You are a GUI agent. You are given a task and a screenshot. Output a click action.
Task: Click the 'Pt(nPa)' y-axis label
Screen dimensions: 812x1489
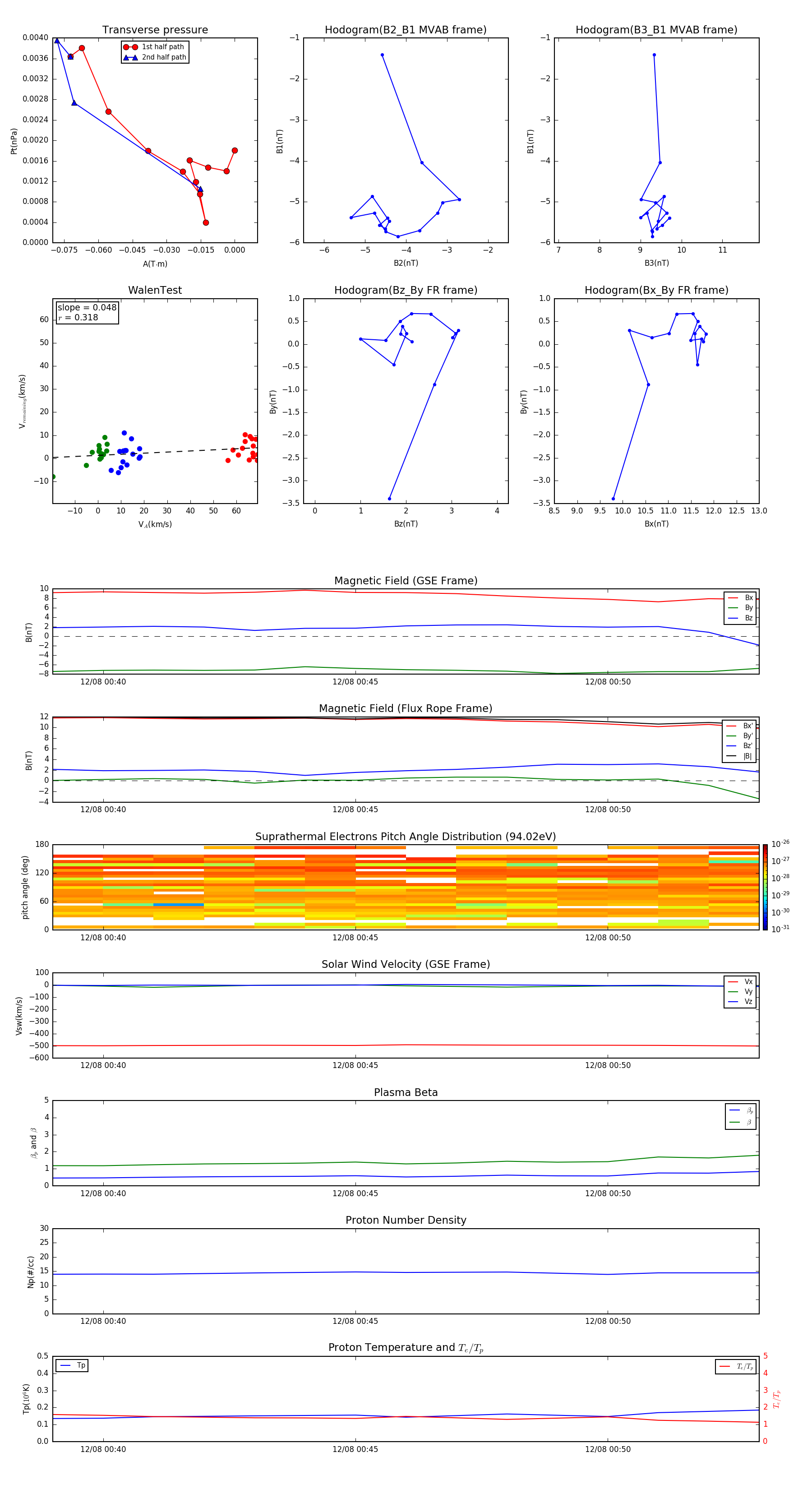click(x=14, y=141)
